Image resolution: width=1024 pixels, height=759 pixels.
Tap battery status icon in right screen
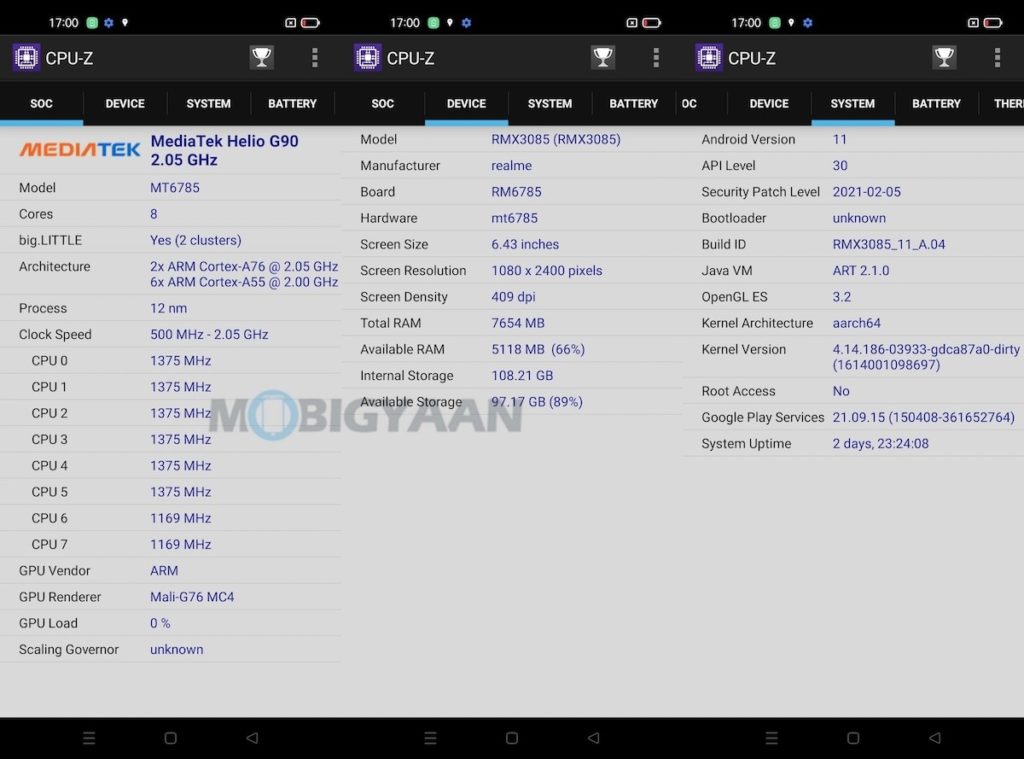coord(993,23)
